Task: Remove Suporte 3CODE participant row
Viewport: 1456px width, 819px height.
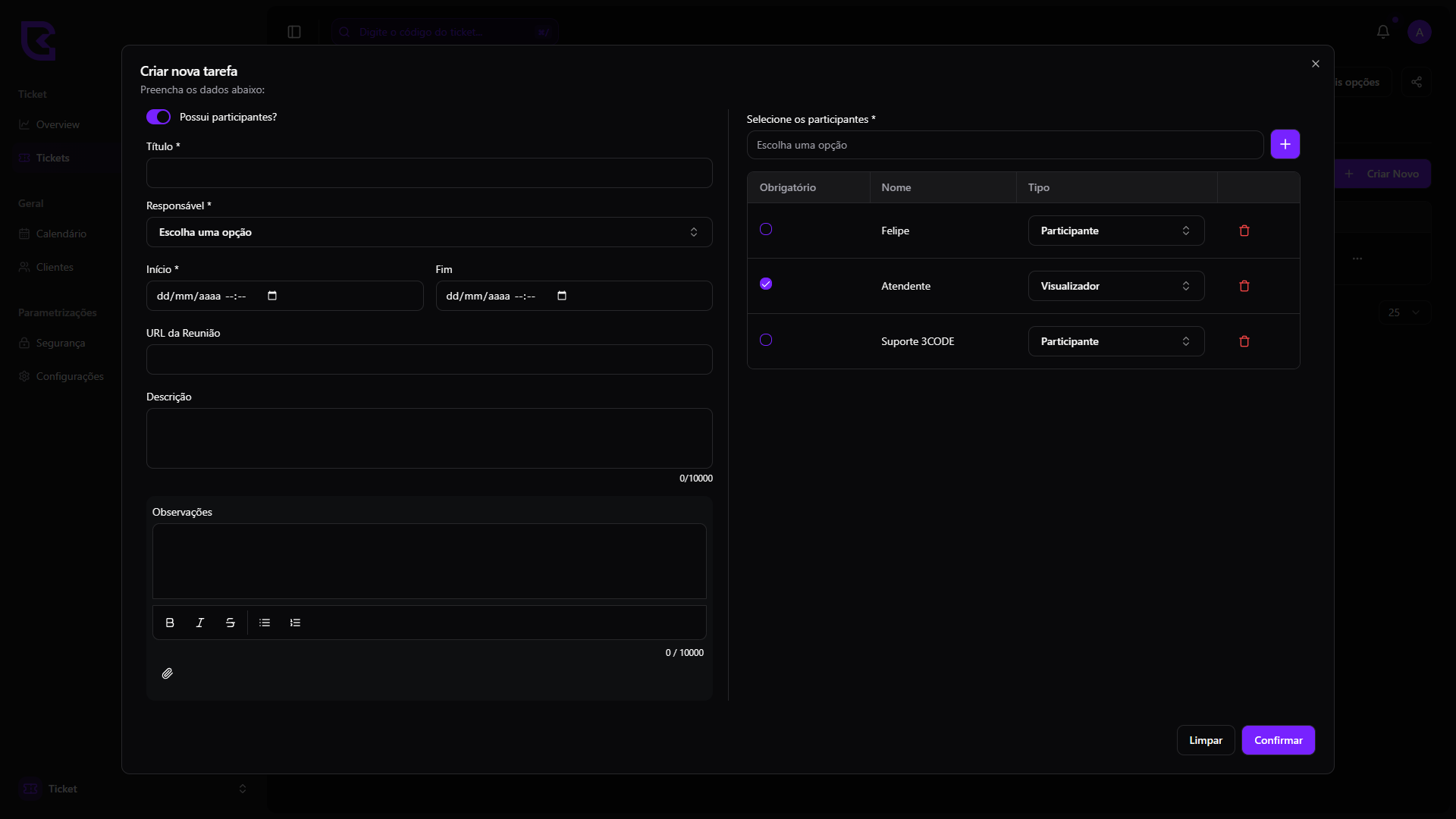Action: pyautogui.click(x=1244, y=341)
